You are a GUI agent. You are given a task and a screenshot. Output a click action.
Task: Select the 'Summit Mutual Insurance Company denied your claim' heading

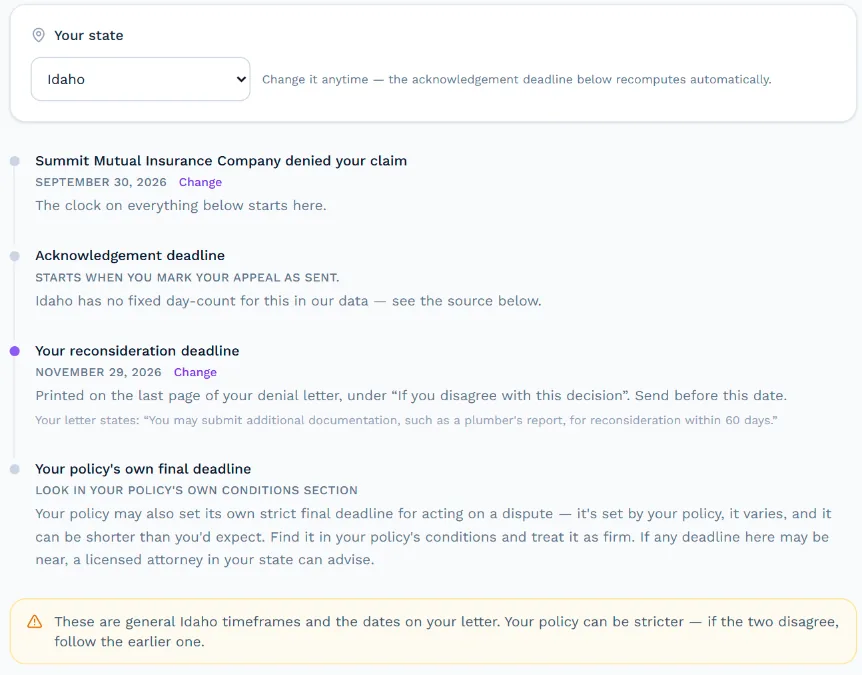coord(221,161)
